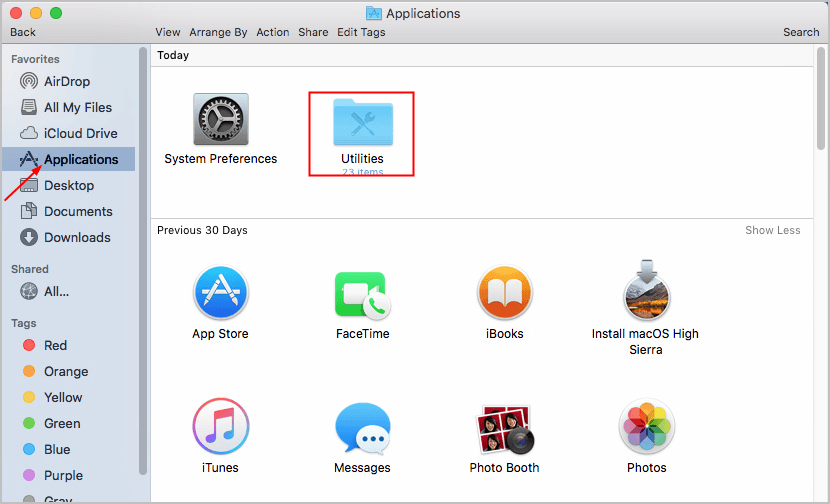The image size is (830, 504).
Task: Click the App Store label
Action: pos(220,334)
